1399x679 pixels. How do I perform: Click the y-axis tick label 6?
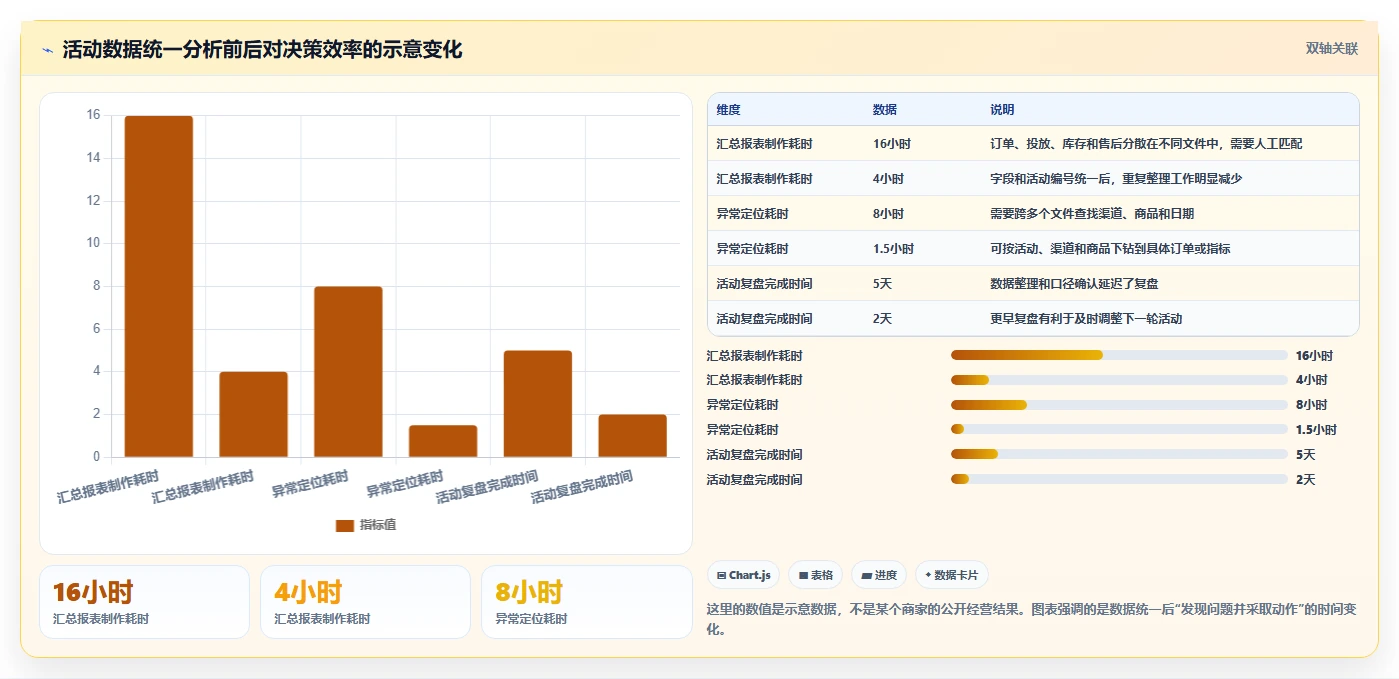(97, 329)
